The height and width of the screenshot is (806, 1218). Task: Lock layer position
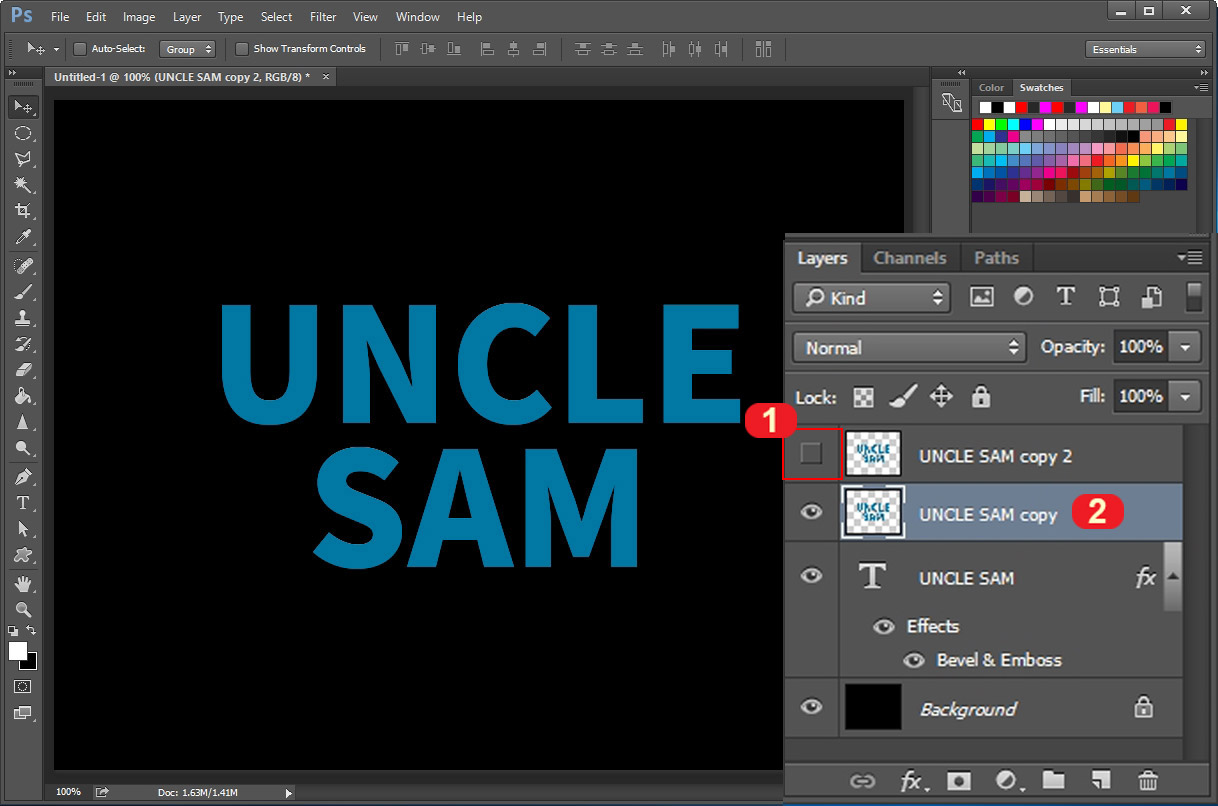point(941,397)
